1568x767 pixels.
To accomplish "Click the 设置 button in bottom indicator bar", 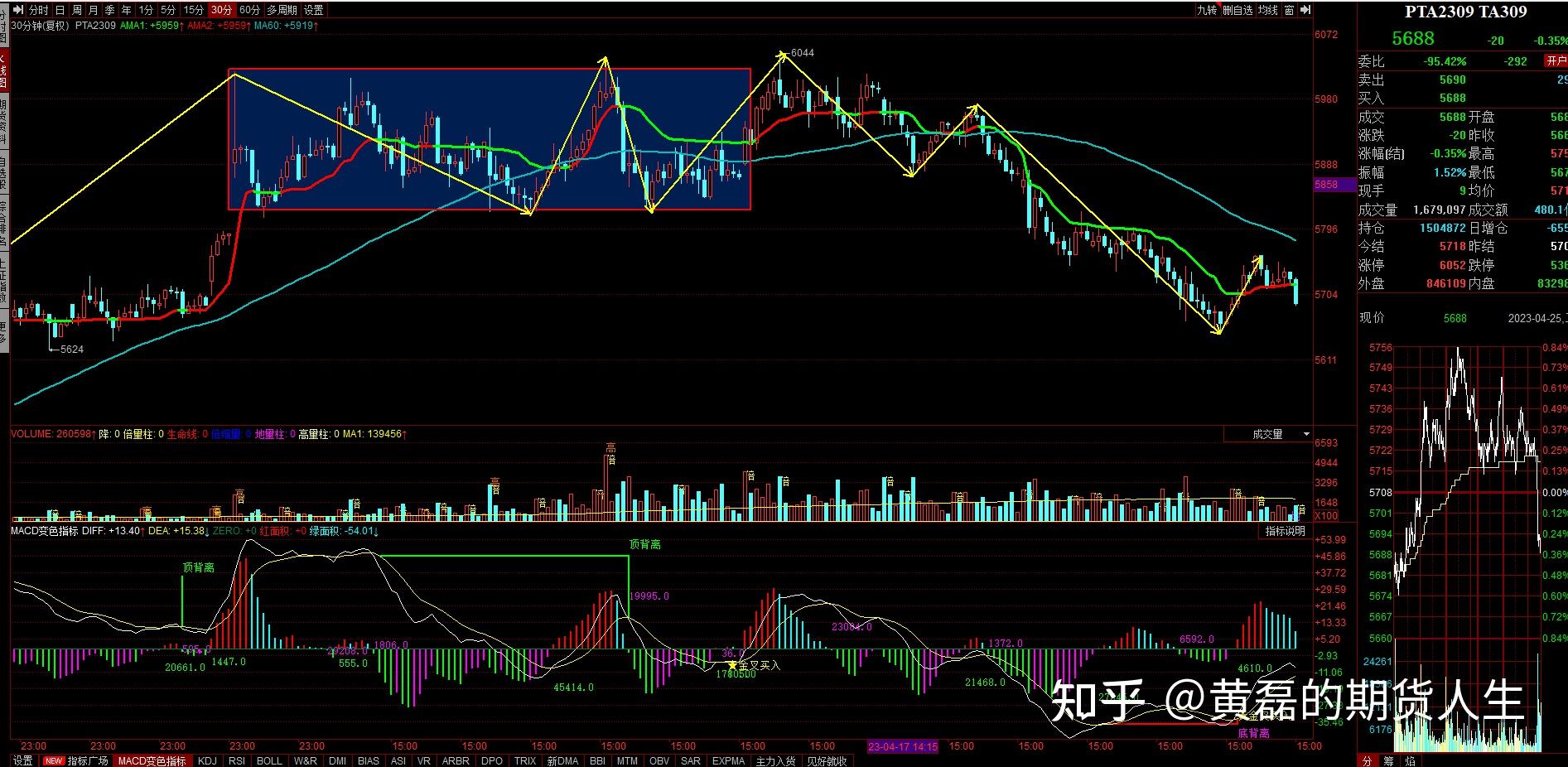I will click(x=22, y=760).
